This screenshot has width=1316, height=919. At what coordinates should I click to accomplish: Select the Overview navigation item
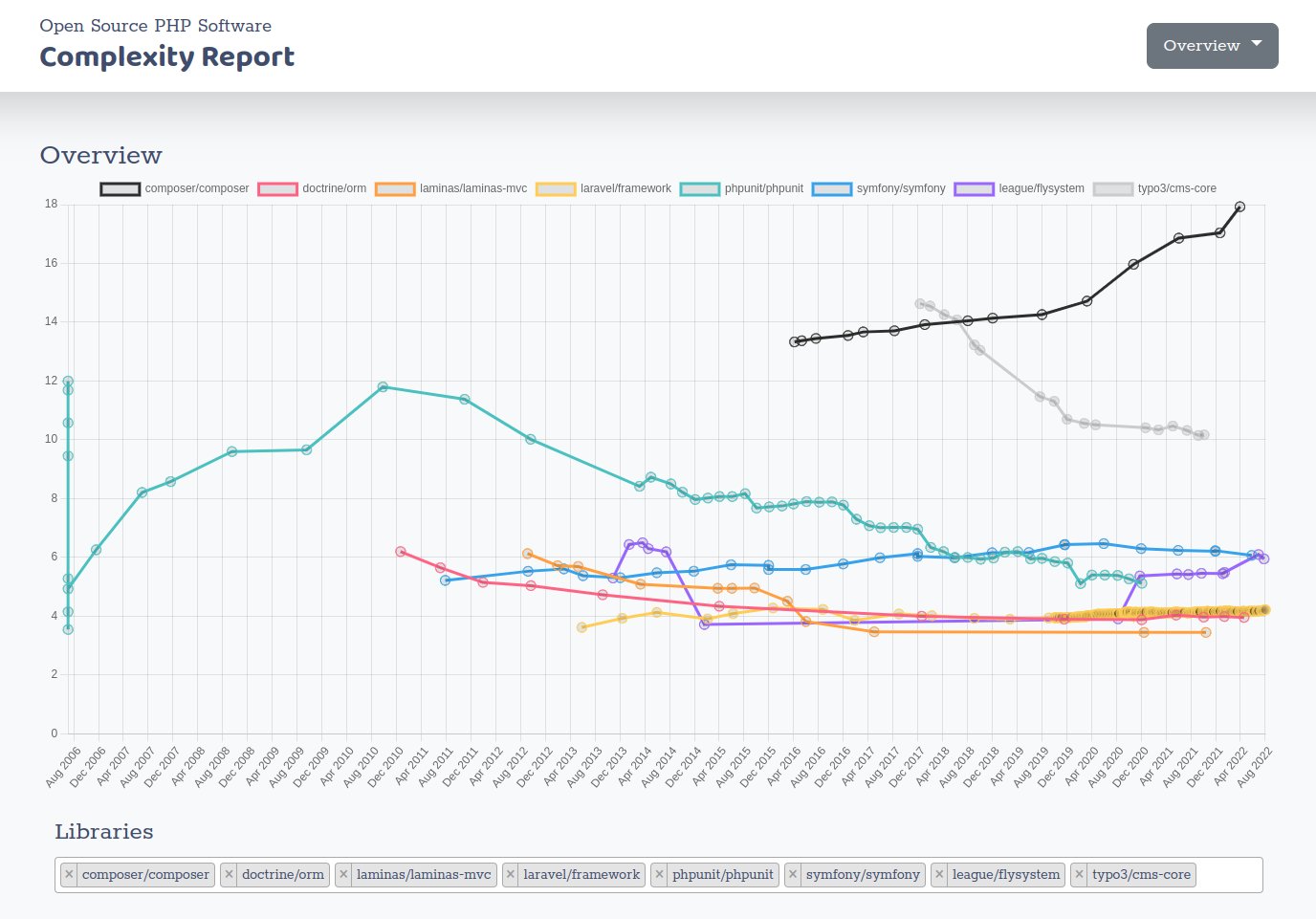(1202, 45)
